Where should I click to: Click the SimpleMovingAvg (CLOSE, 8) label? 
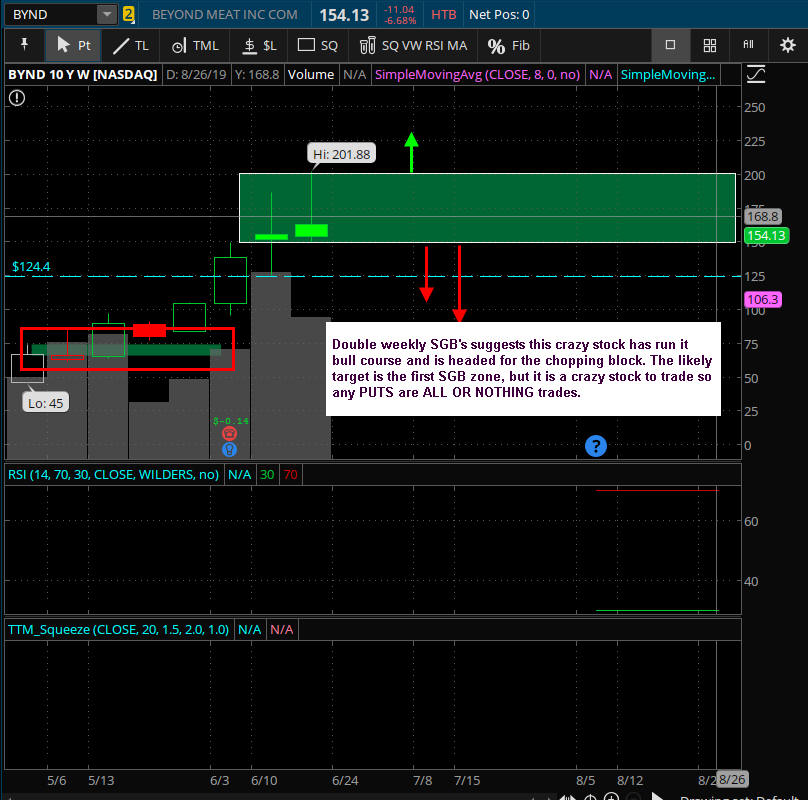(477, 75)
